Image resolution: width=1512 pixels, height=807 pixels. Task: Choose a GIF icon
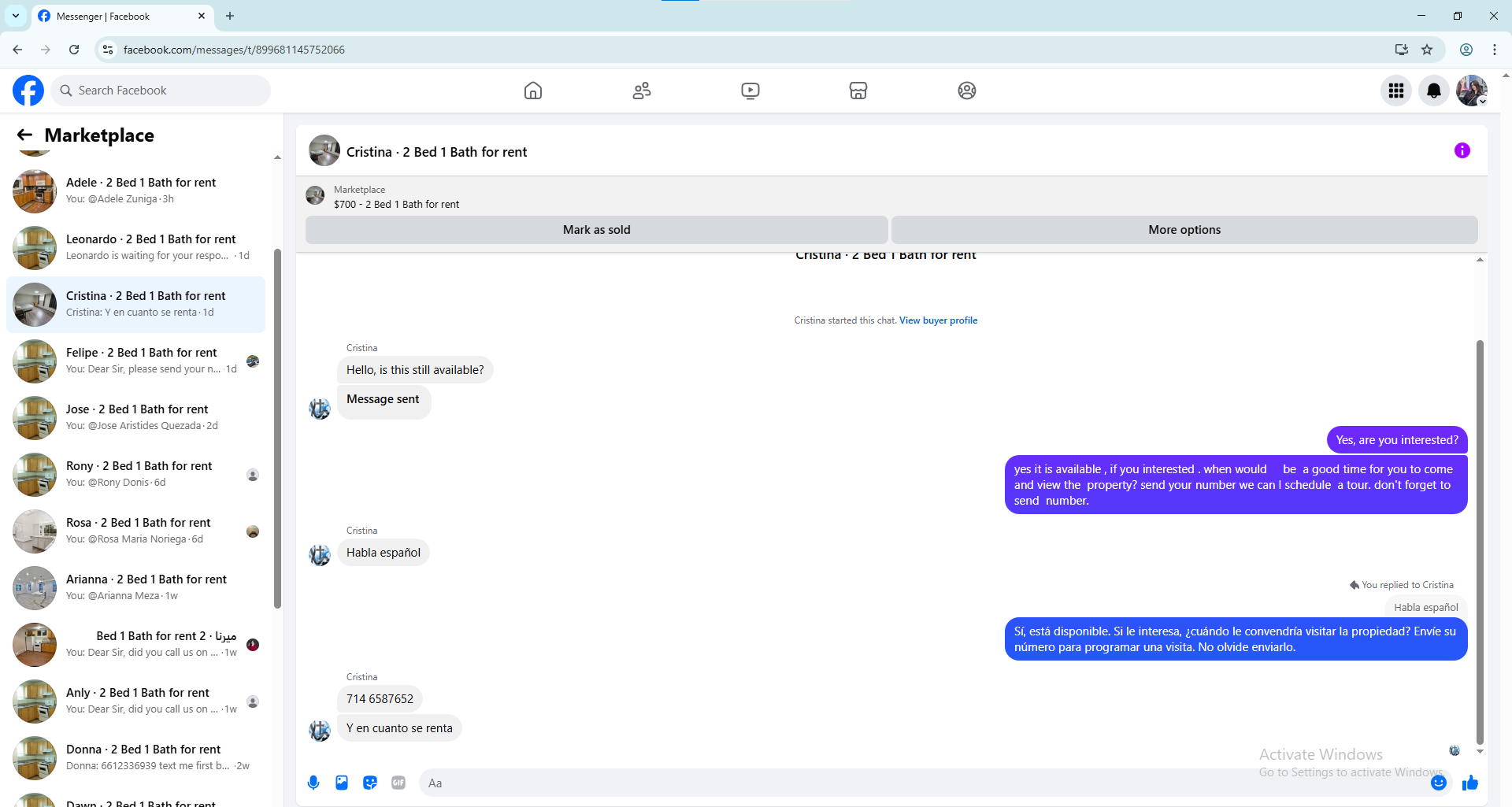pos(398,783)
